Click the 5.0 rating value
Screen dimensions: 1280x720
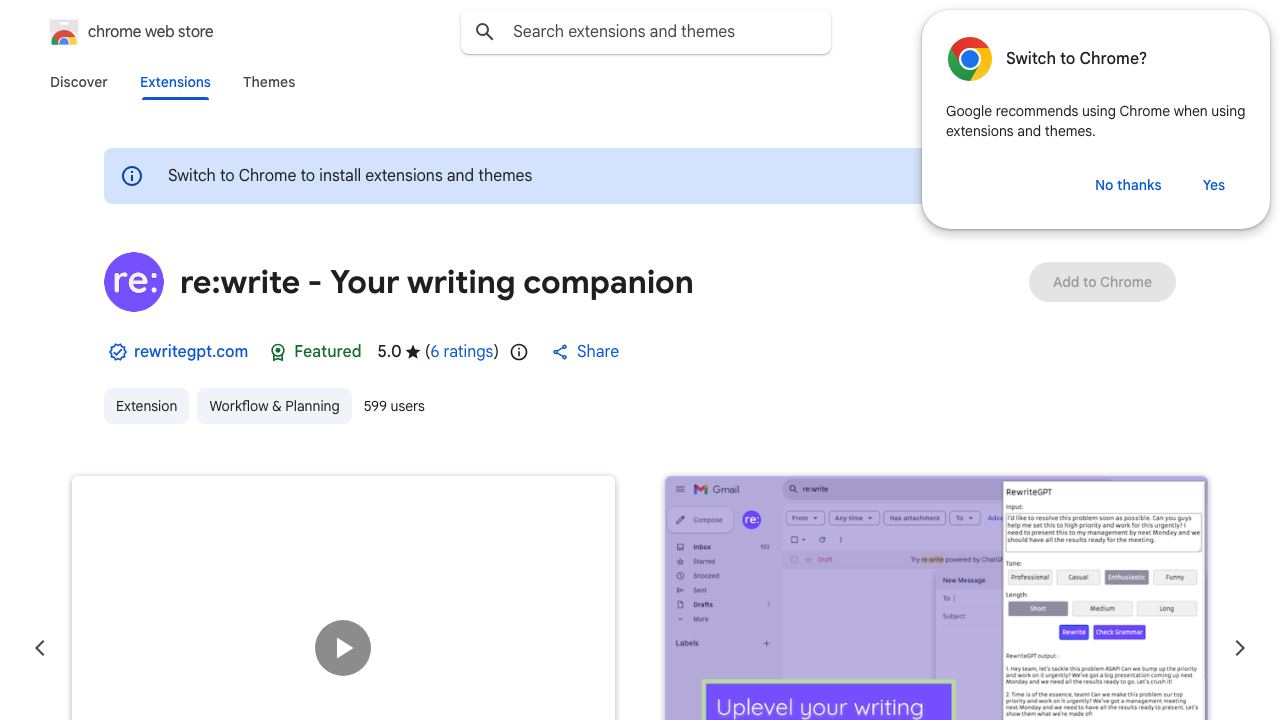pyautogui.click(x=389, y=352)
